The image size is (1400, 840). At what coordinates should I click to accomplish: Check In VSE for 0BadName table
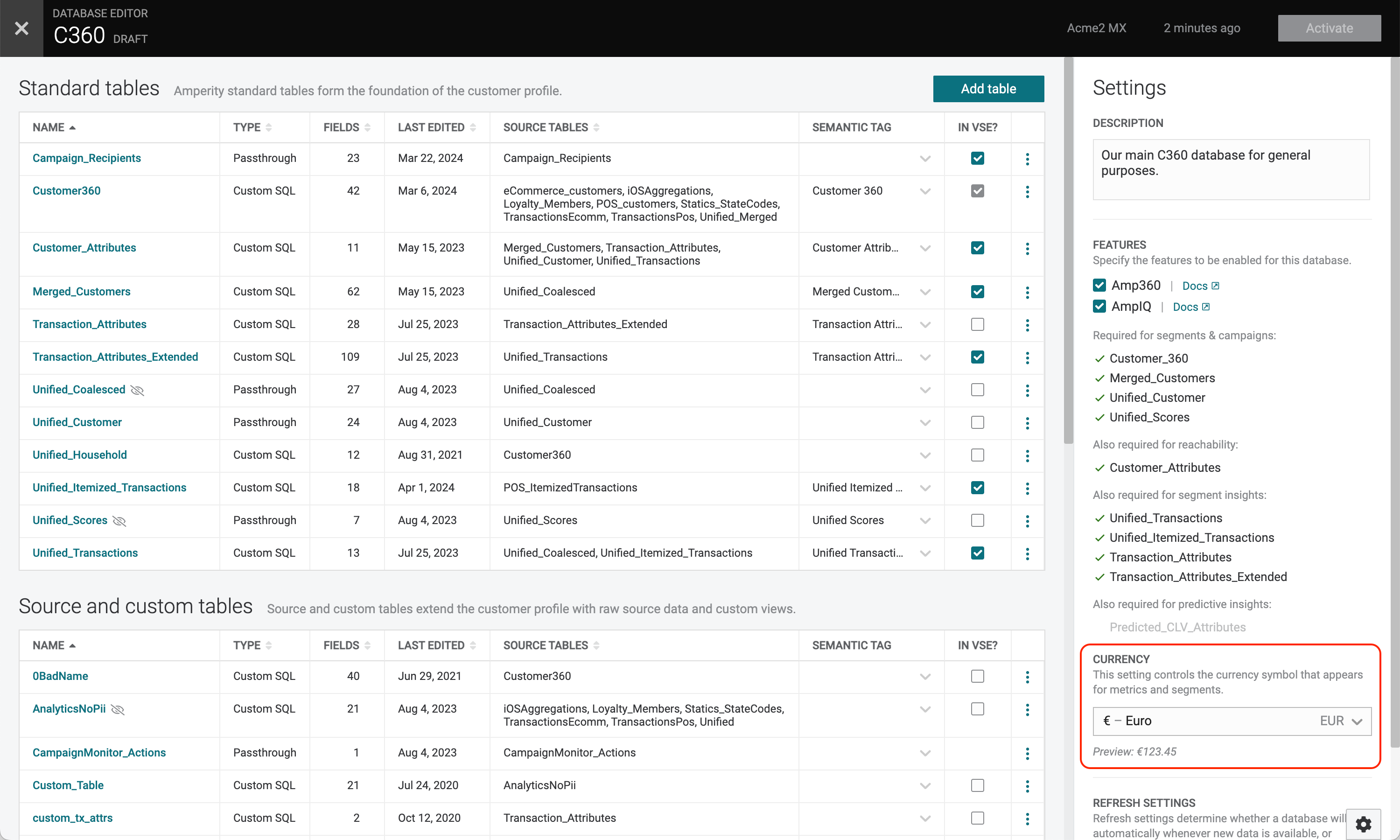click(977, 676)
